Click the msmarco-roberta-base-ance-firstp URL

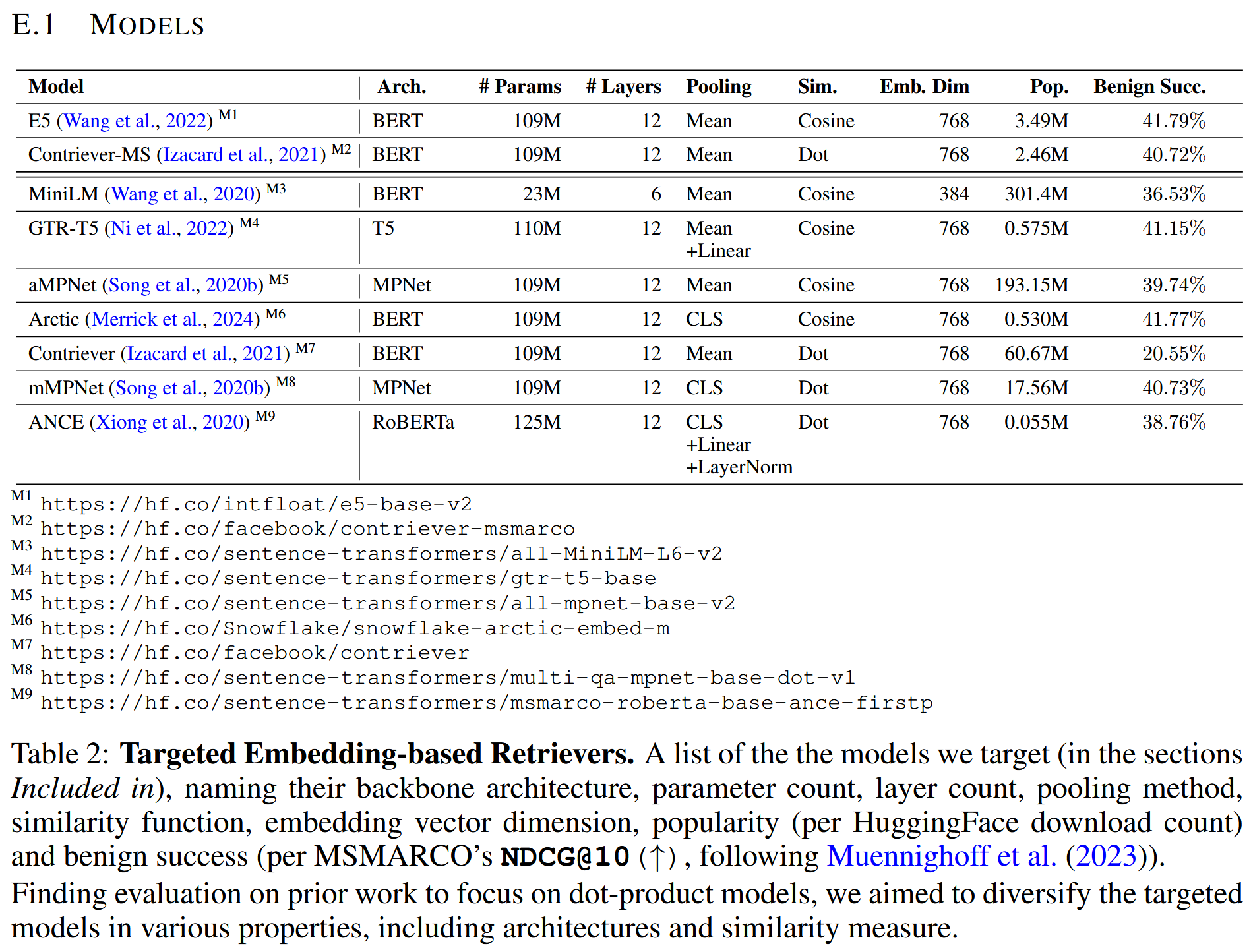487,703
